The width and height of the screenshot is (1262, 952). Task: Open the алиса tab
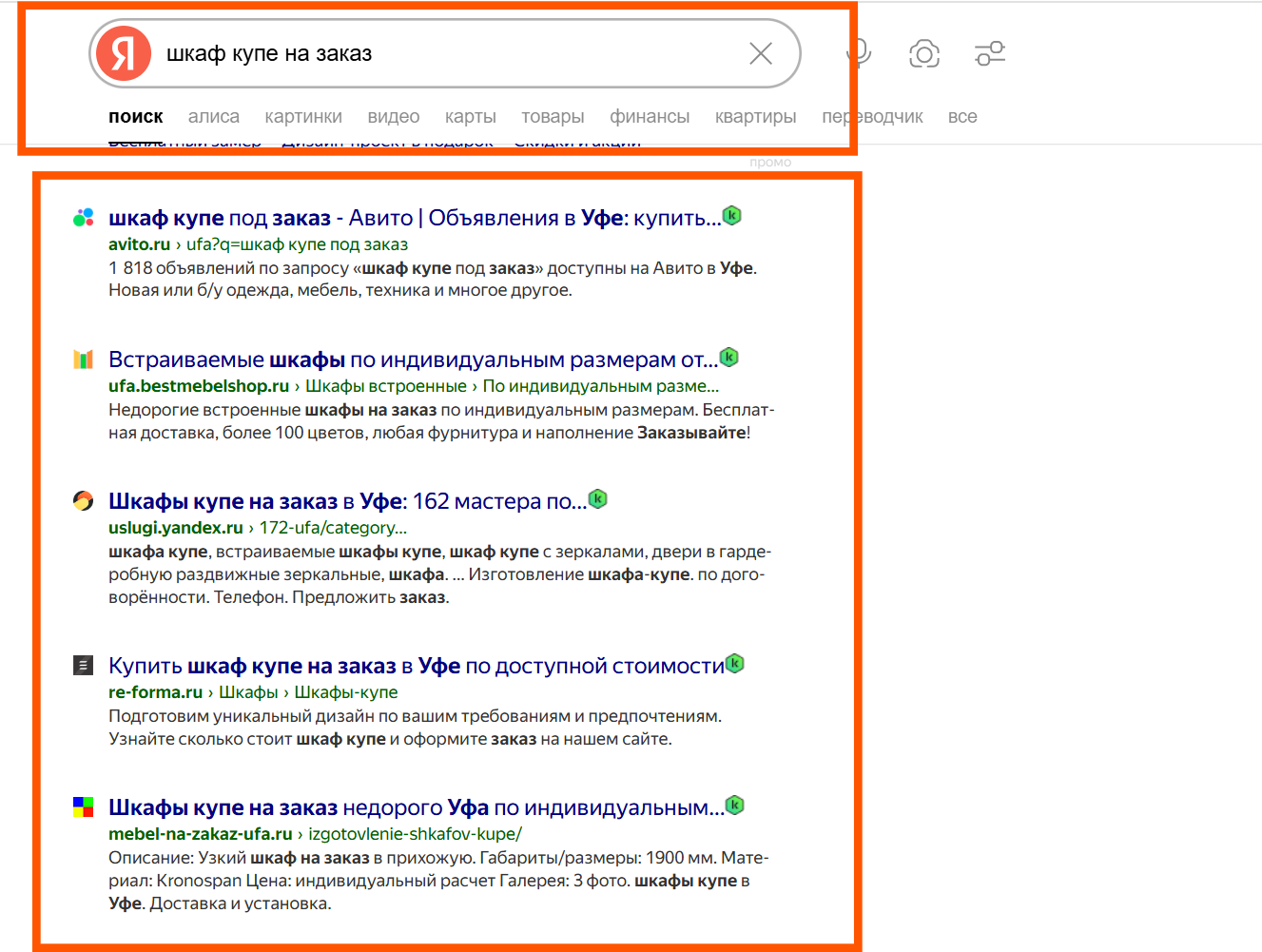pyautogui.click(x=213, y=117)
